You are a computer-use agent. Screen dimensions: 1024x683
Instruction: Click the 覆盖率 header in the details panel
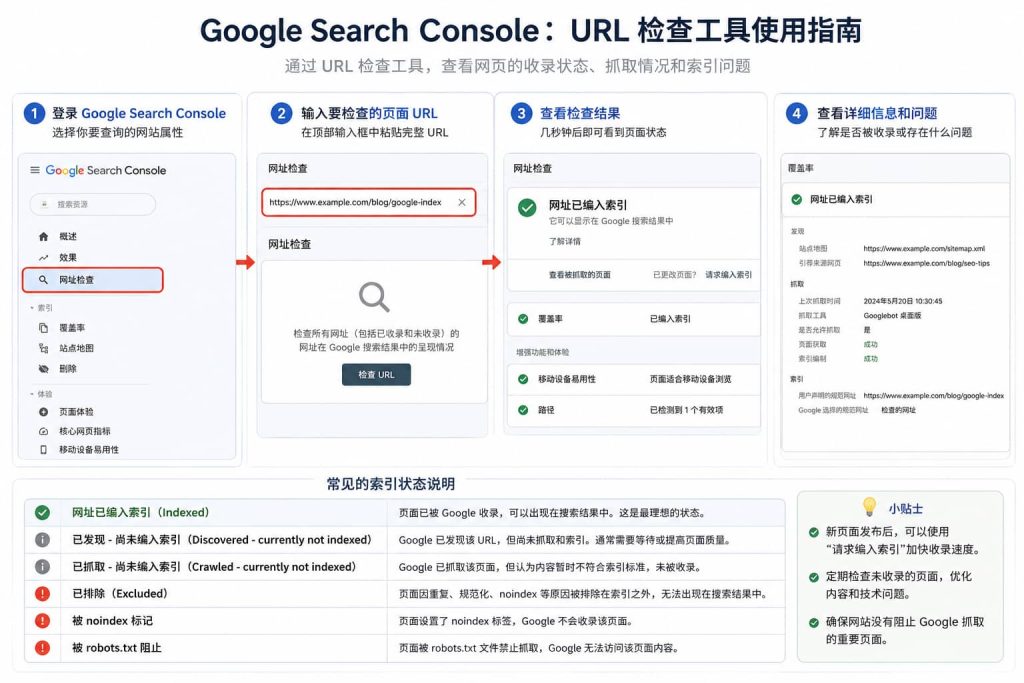801,168
